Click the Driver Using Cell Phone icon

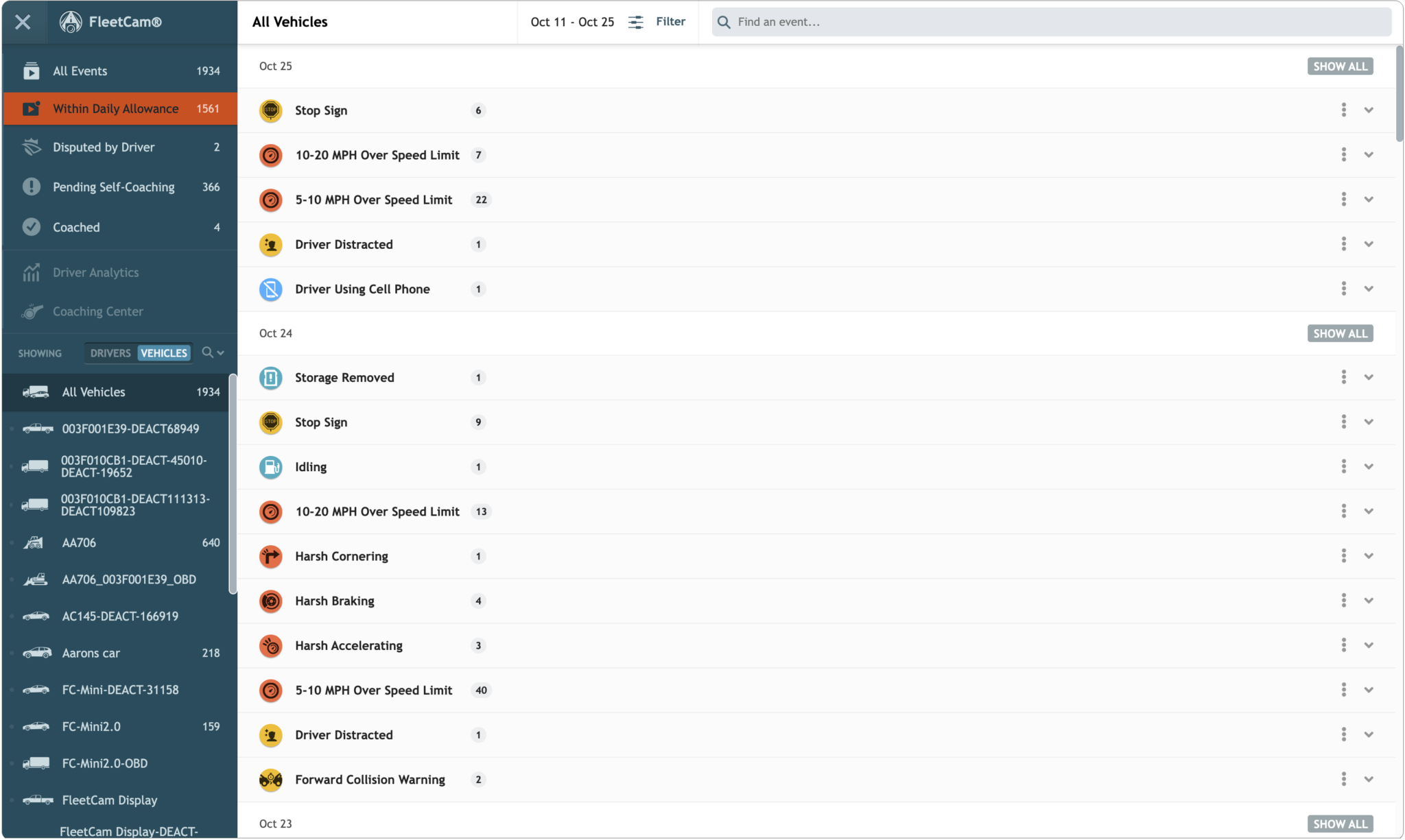(270, 289)
